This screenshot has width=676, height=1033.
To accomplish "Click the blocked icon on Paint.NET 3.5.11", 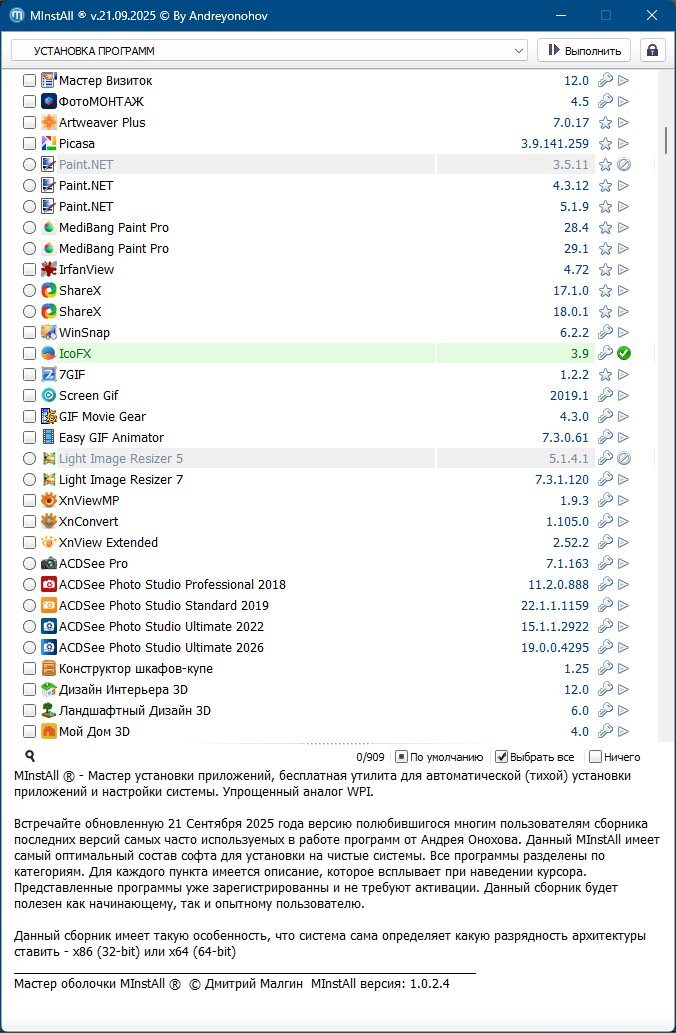I will click(624, 165).
